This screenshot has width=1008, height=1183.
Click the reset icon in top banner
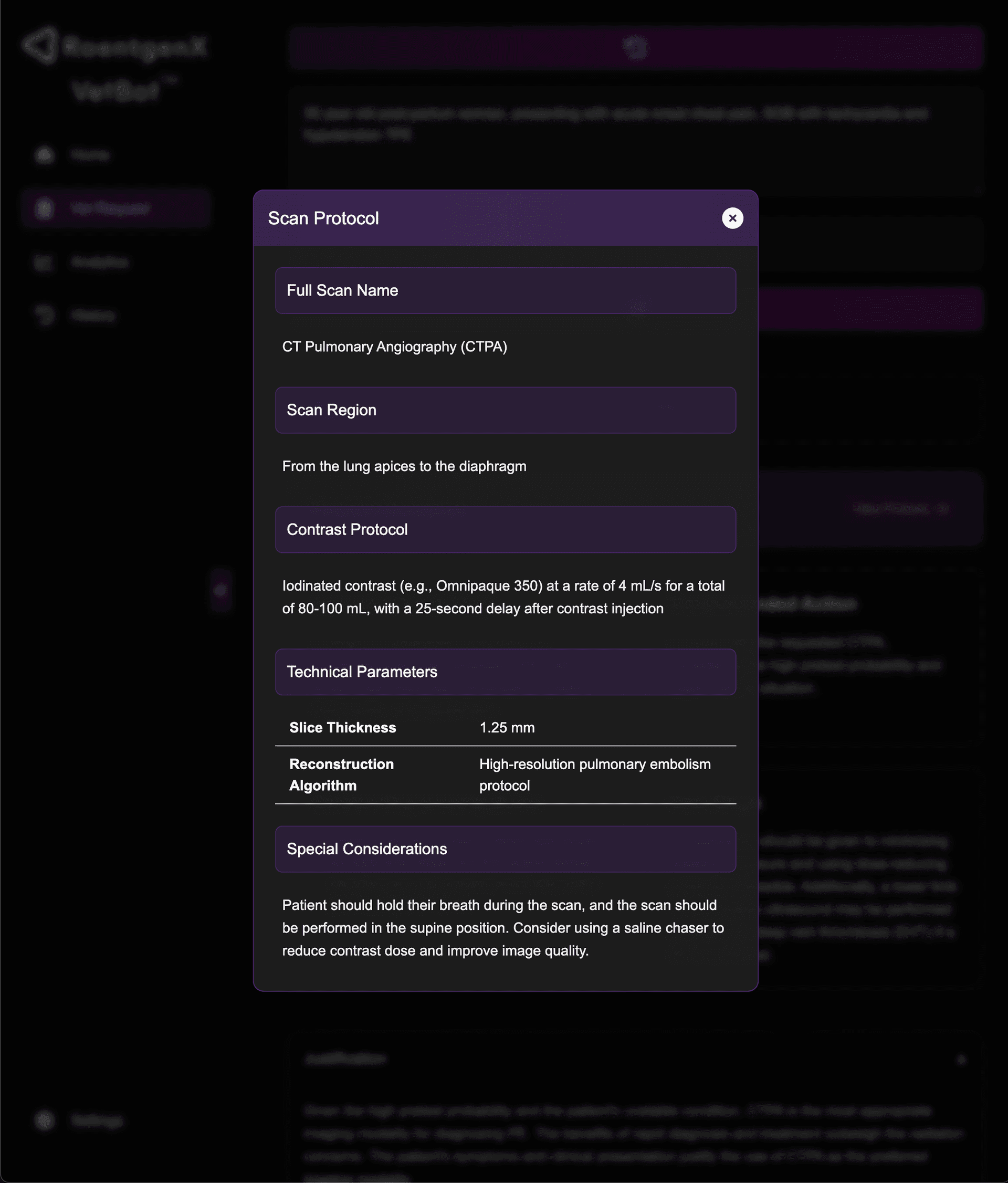[635, 47]
